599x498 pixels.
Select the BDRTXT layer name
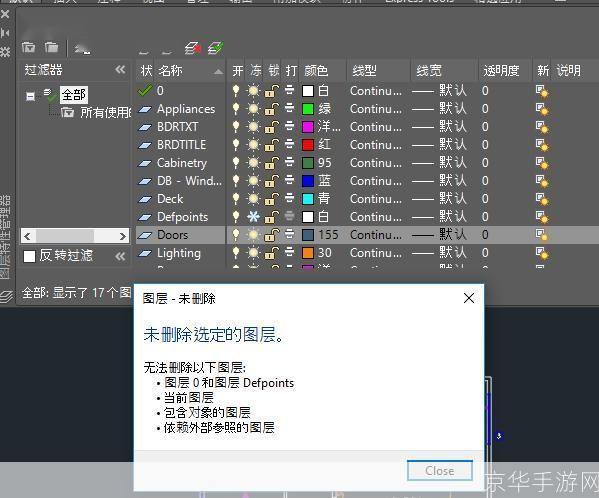(x=178, y=127)
